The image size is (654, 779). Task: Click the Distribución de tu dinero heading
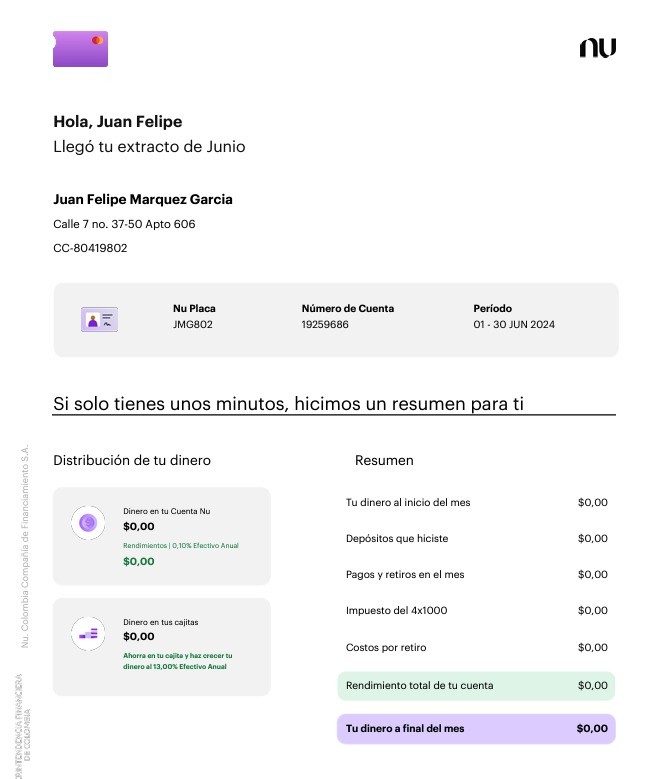tap(132, 461)
